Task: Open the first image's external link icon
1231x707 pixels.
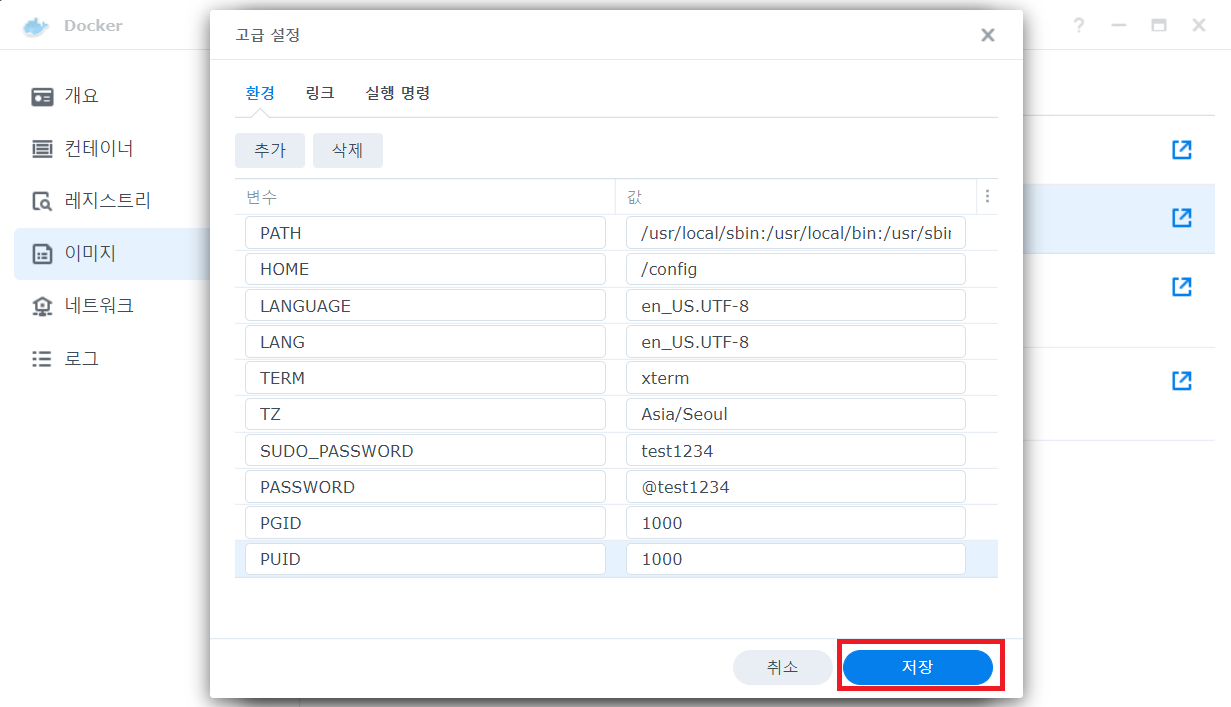Action: pyautogui.click(x=1182, y=150)
